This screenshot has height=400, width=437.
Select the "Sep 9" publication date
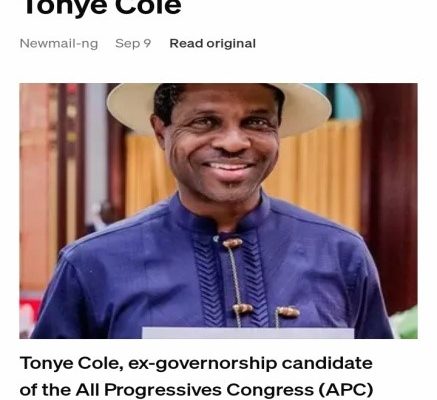click(133, 44)
